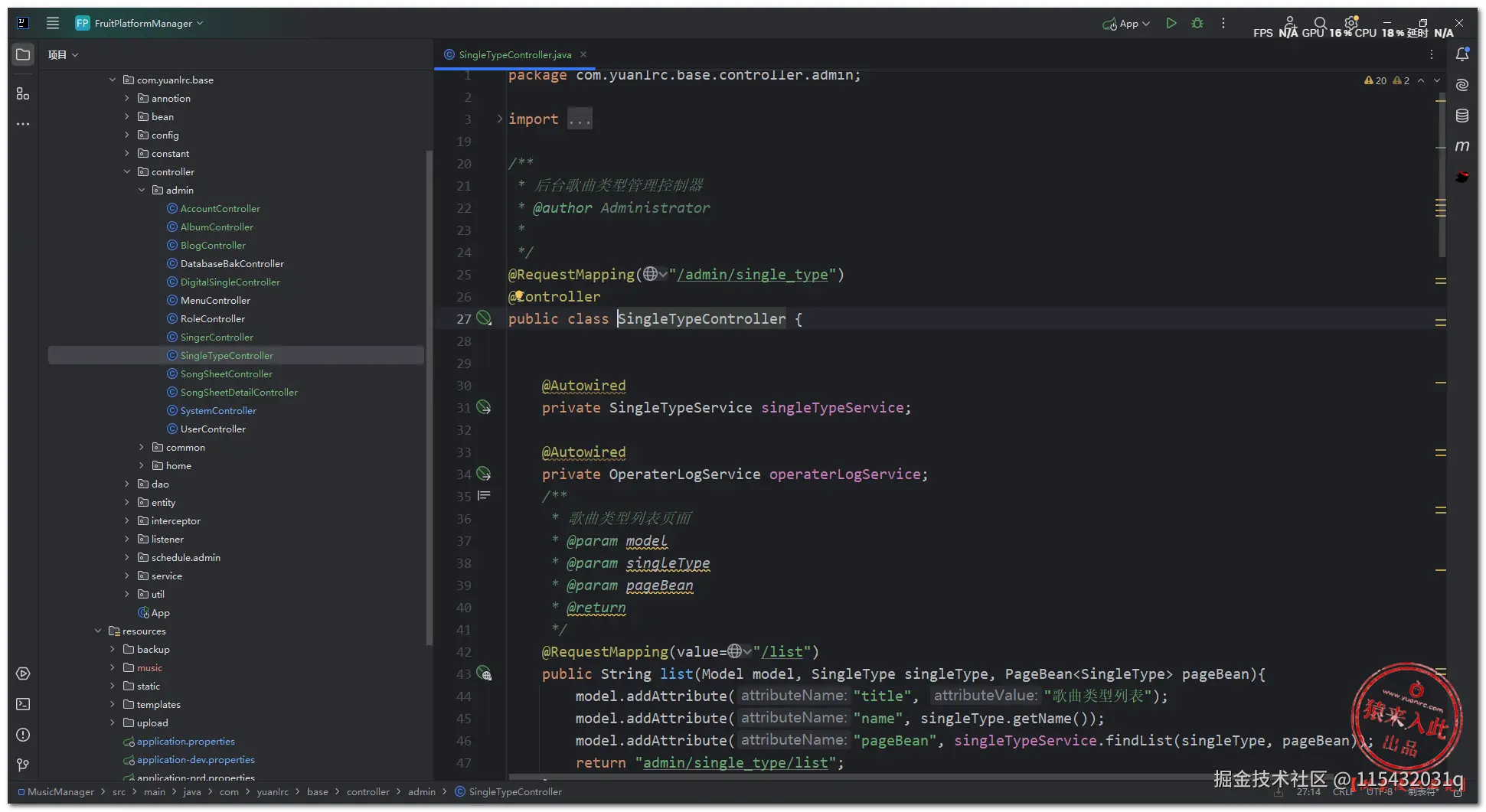The width and height of the screenshot is (1486, 812).
Task: Click the bean gutter icon on line 27
Action: pos(484,318)
